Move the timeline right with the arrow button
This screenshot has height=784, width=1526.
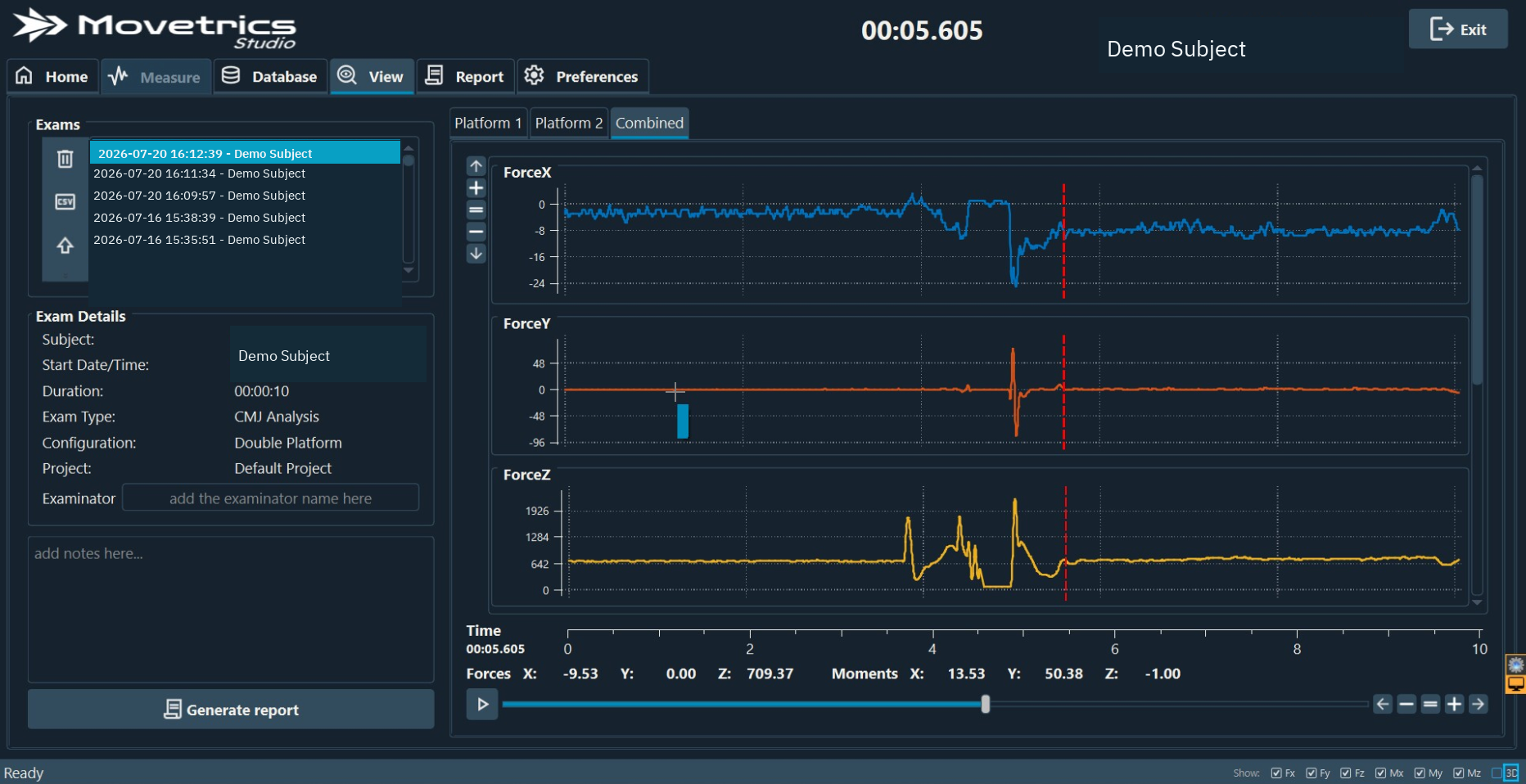pyautogui.click(x=1478, y=704)
